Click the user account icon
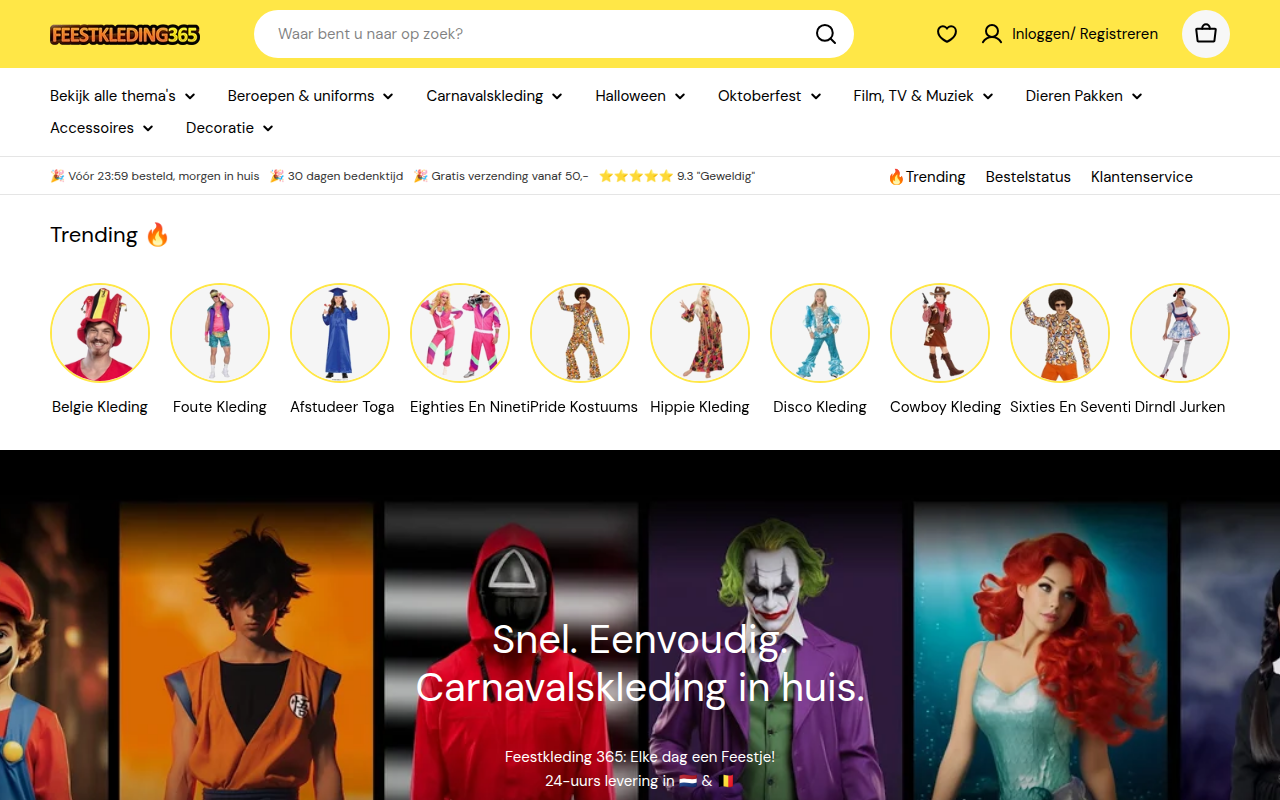 point(992,34)
